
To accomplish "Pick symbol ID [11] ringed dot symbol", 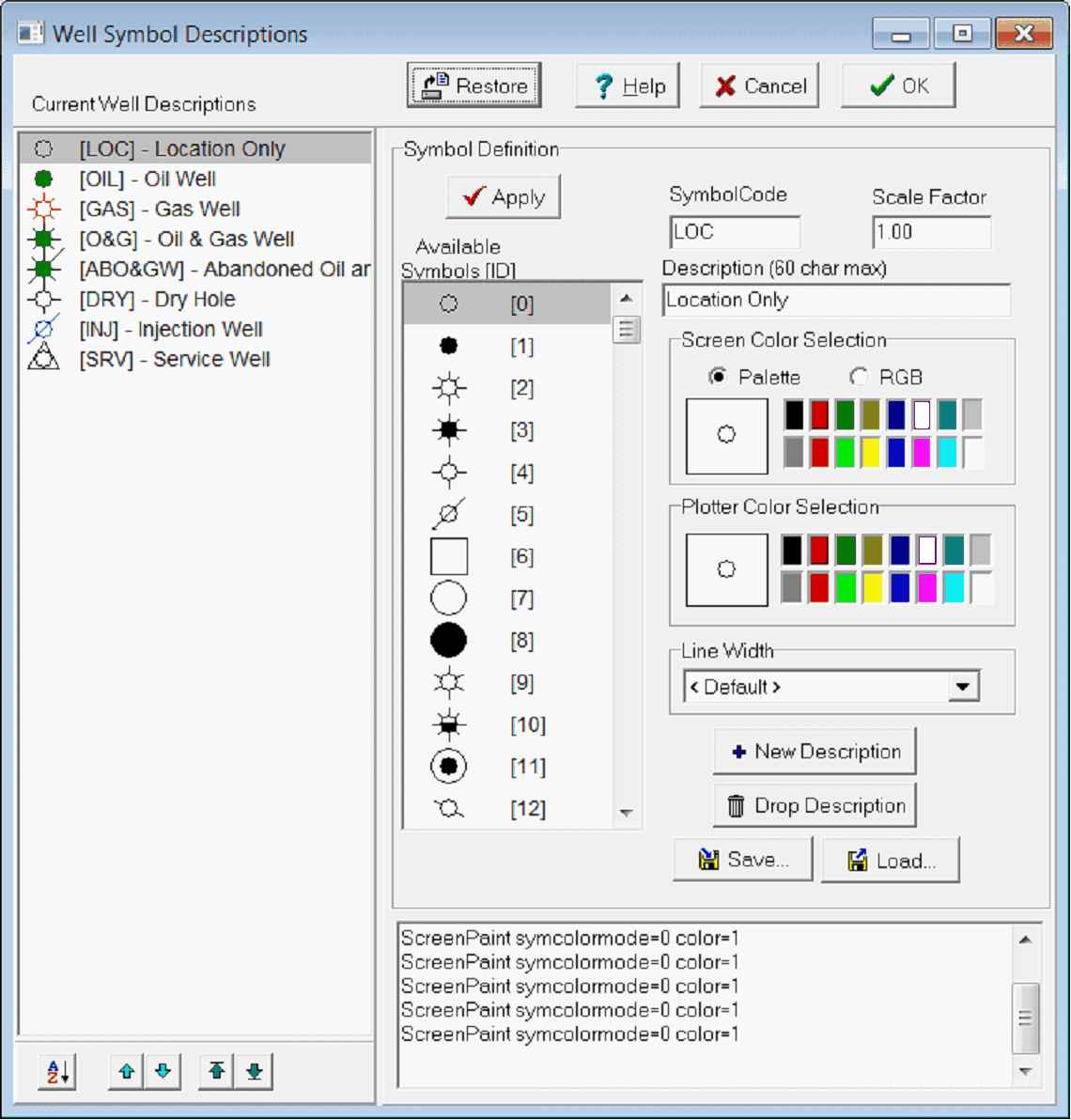I will pos(507,767).
